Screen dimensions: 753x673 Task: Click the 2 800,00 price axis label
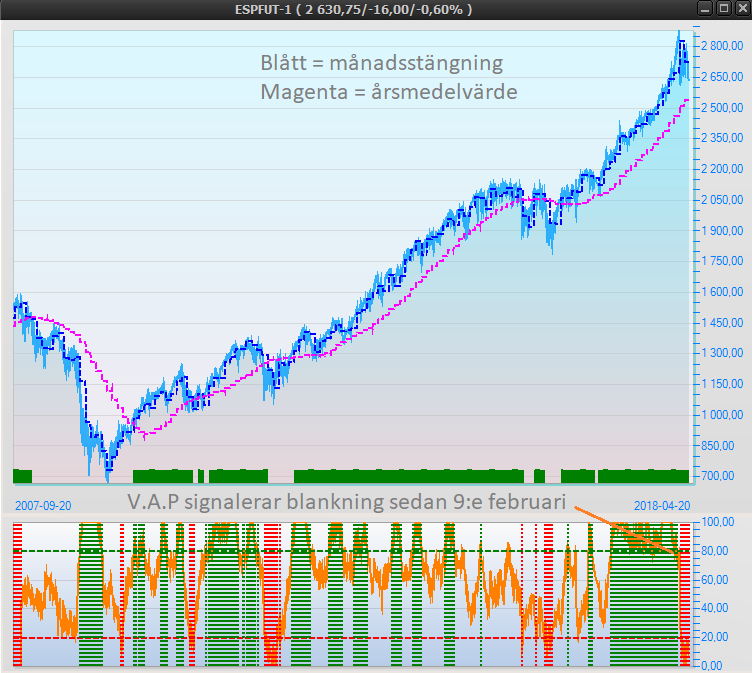(x=722, y=46)
